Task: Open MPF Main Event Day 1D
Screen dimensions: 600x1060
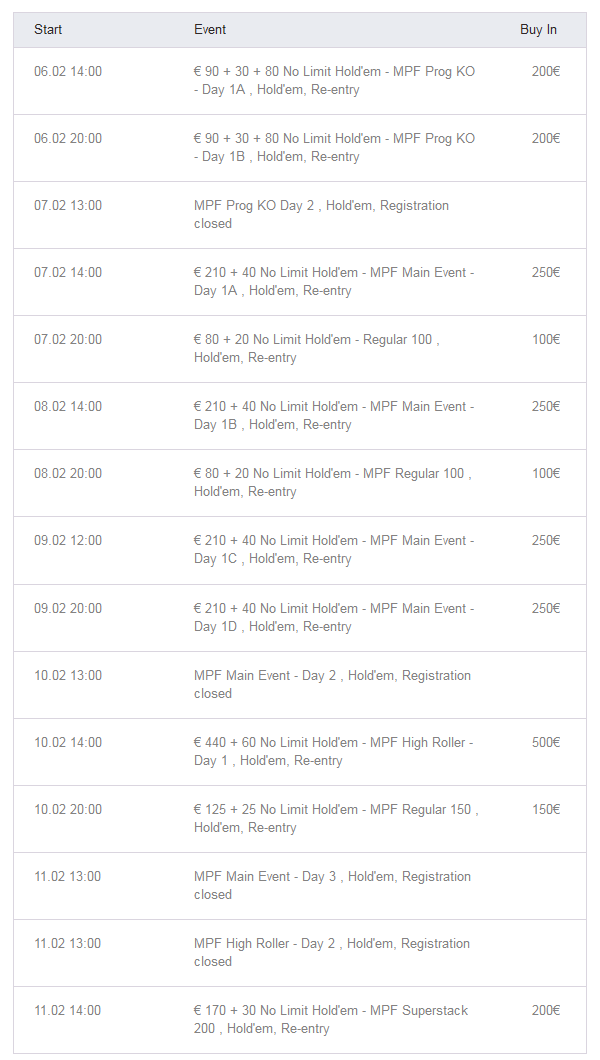Action: tap(334, 618)
